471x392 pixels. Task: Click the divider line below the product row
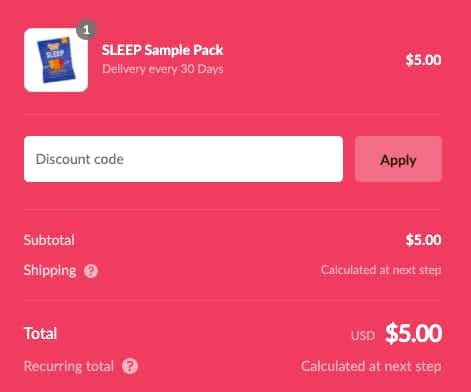232,114
